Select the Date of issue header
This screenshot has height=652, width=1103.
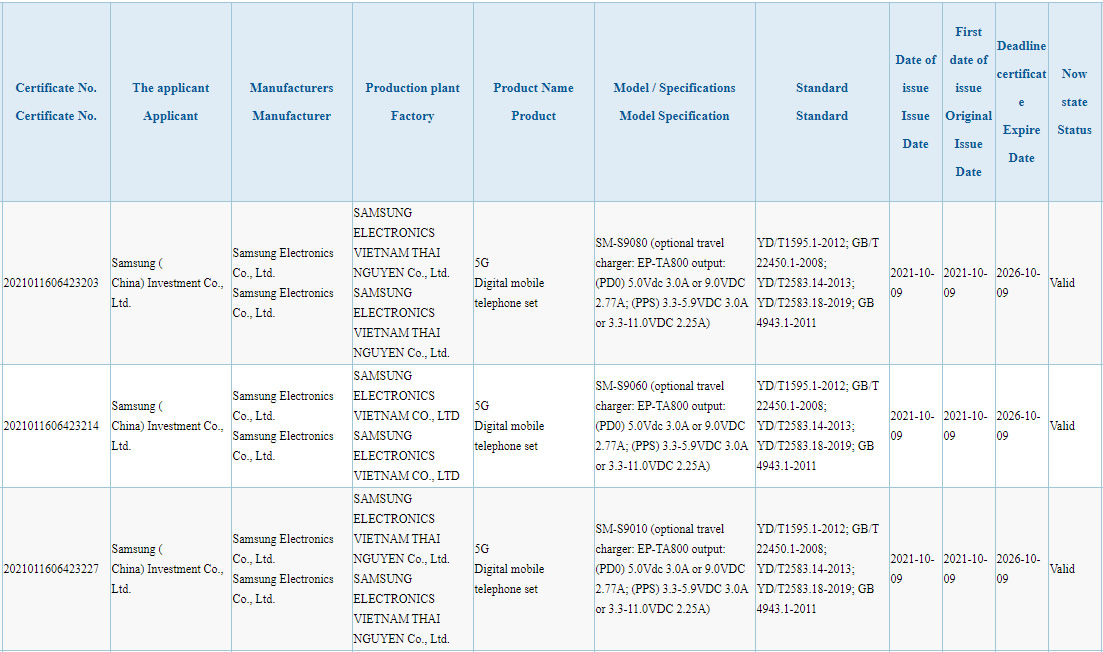pos(916,102)
